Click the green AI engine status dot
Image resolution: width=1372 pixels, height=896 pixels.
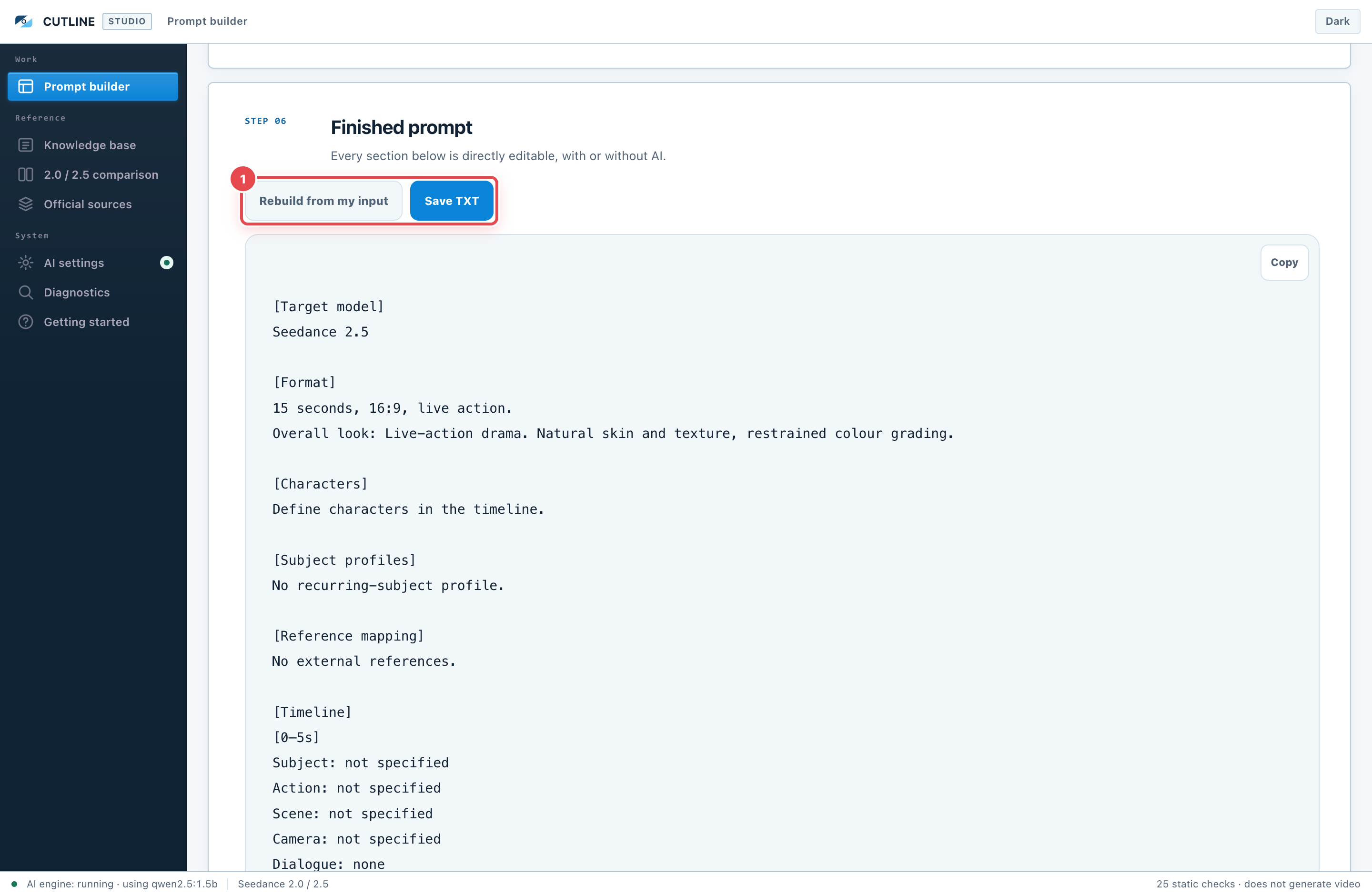click(x=14, y=884)
